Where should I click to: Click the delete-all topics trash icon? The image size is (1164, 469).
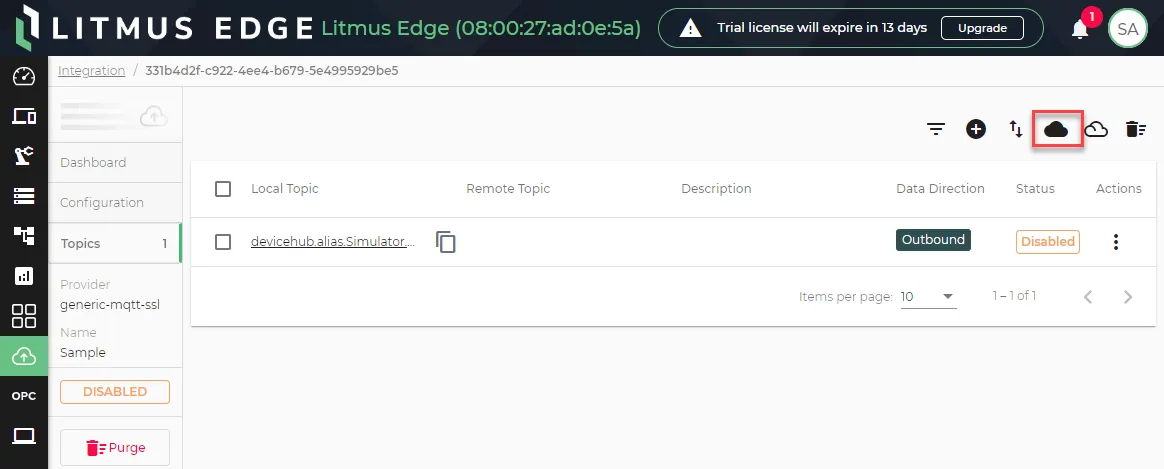click(x=1136, y=129)
